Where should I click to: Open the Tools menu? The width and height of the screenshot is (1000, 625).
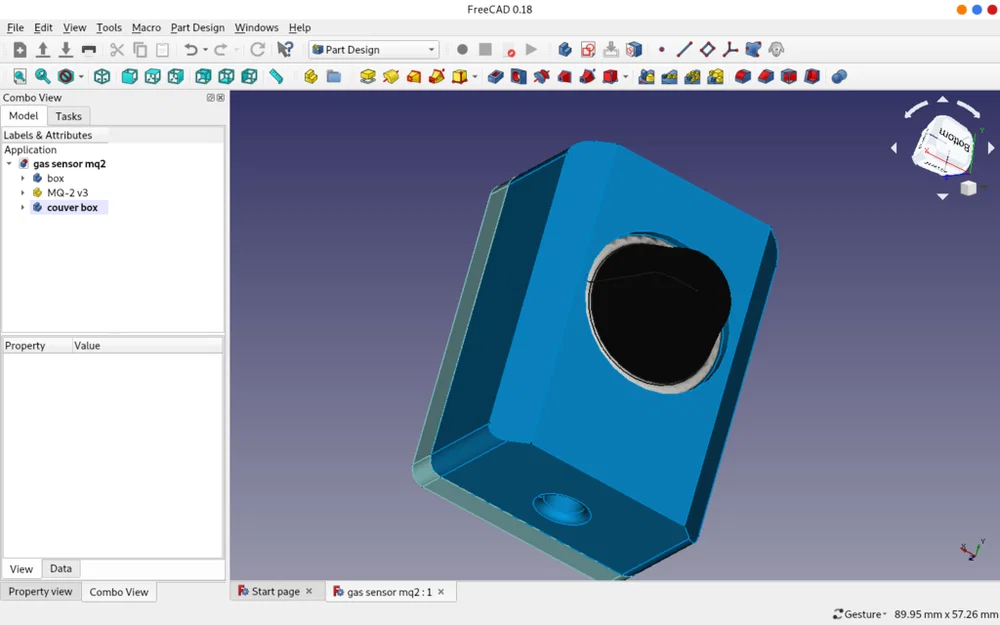109,27
